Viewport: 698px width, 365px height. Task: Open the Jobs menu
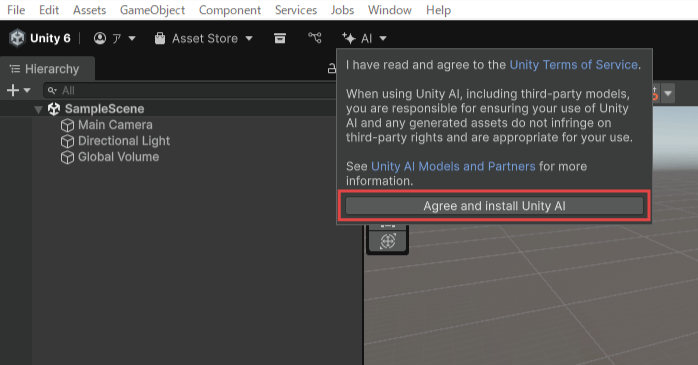point(342,10)
